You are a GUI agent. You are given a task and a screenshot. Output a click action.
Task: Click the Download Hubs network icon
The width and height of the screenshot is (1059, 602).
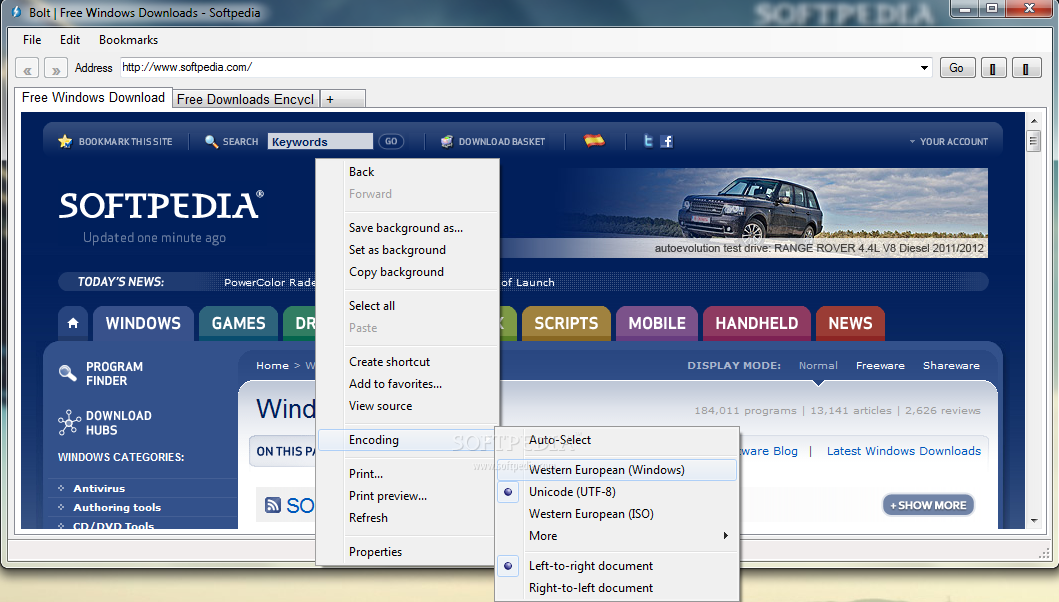[68, 422]
